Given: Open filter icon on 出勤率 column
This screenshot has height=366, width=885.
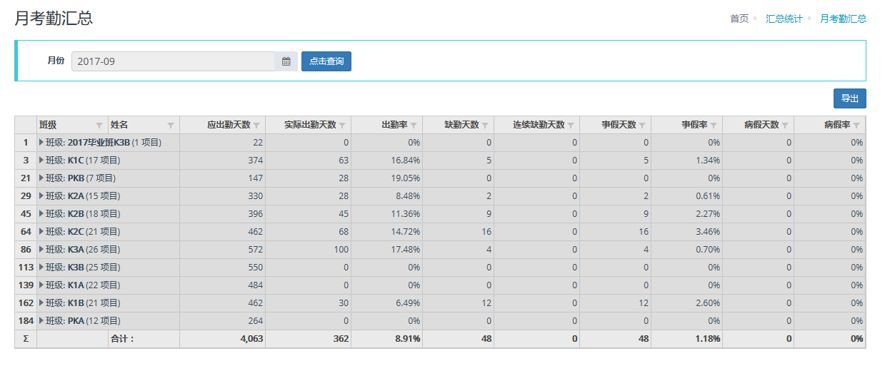Looking at the screenshot, I should (414, 125).
